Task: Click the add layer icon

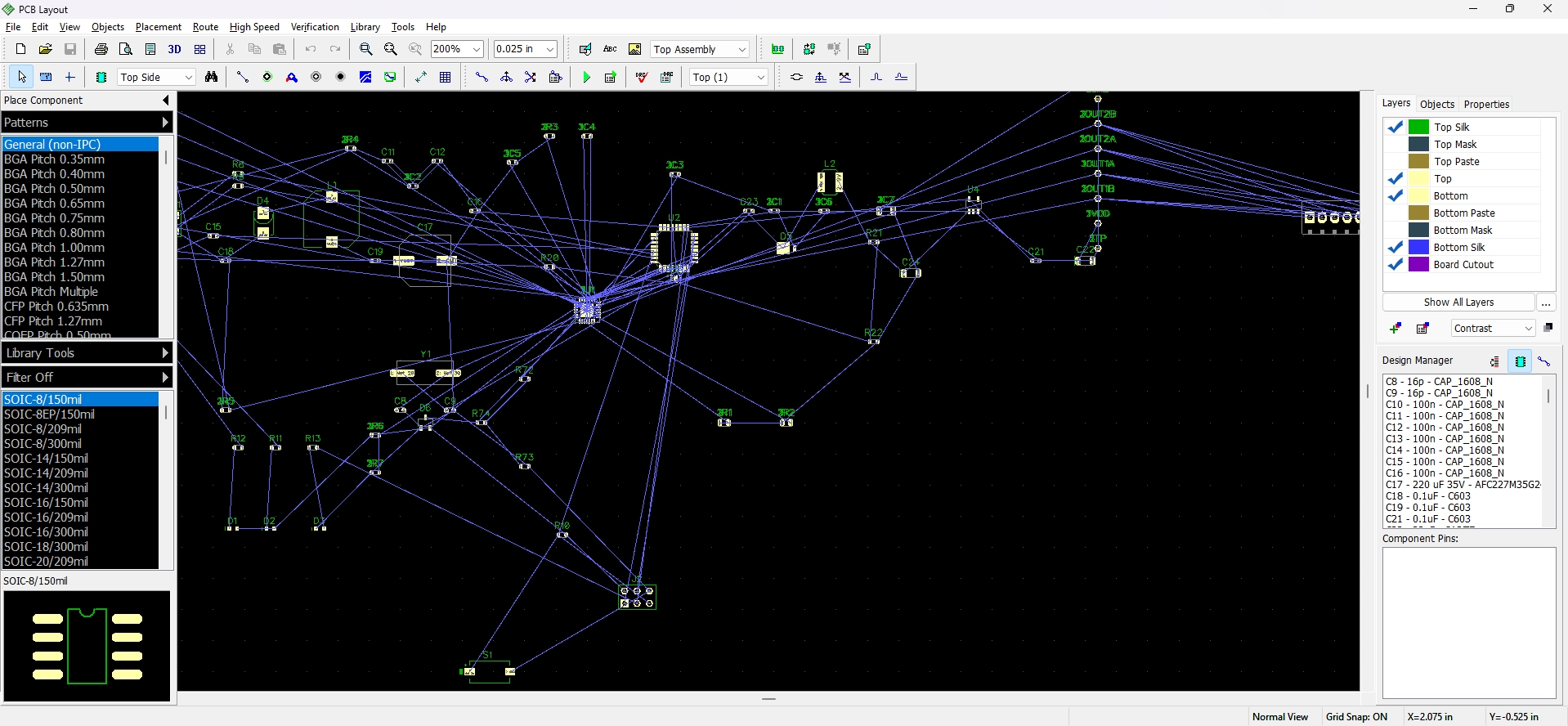Action: (x=1396, y=328)
